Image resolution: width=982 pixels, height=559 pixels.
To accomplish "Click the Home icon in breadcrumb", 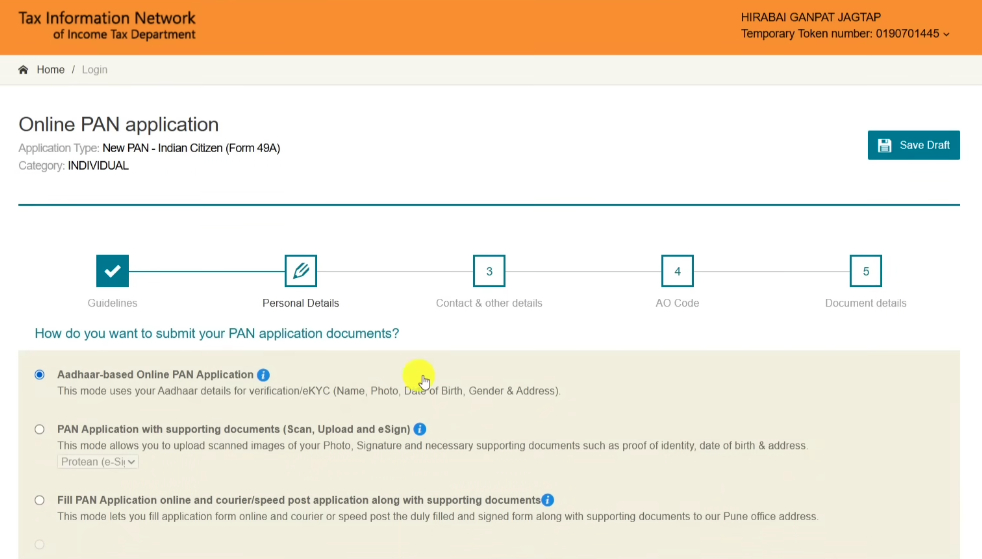I will [x=24, y=70].
